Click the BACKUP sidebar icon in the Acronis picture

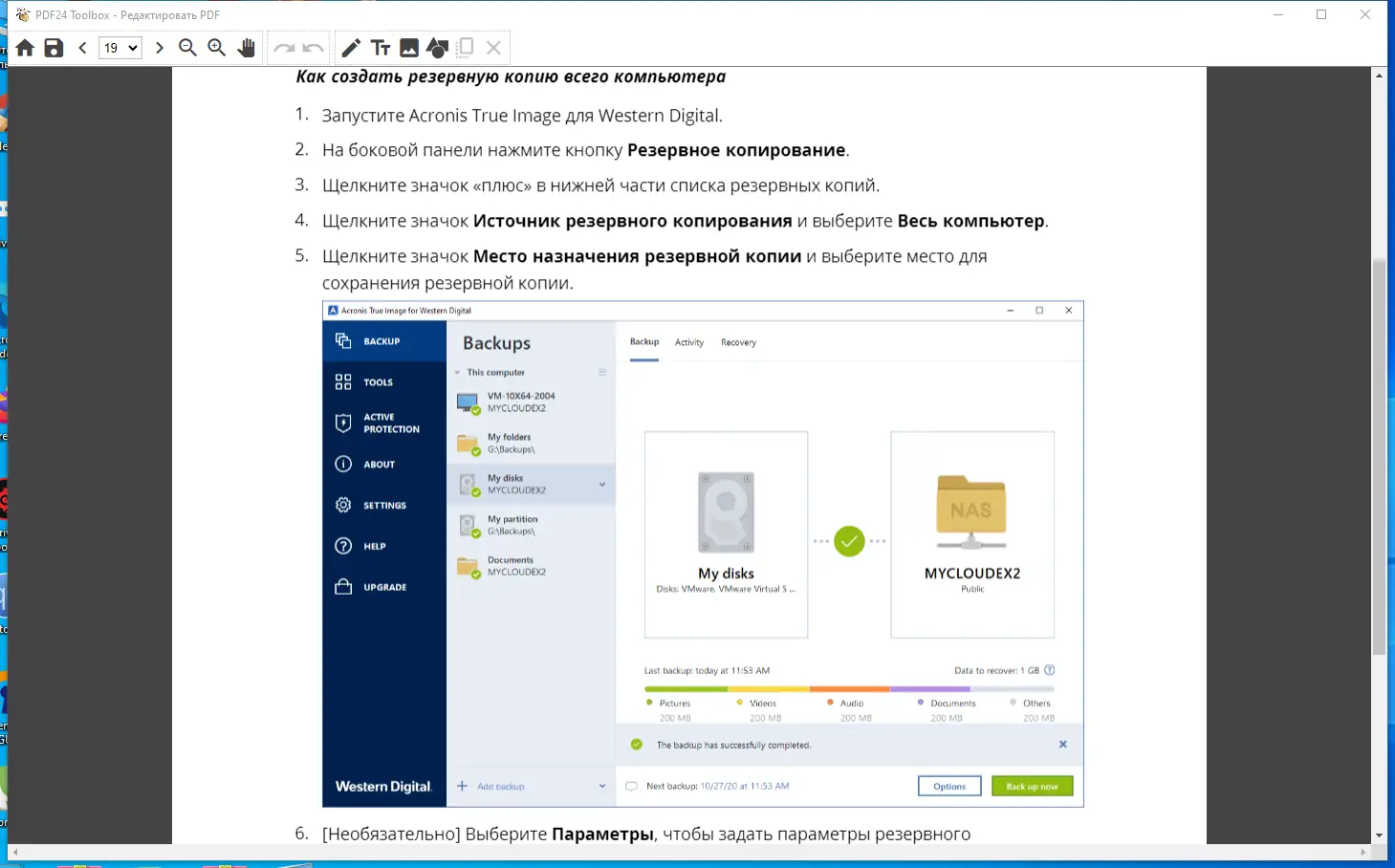(343, 341)
